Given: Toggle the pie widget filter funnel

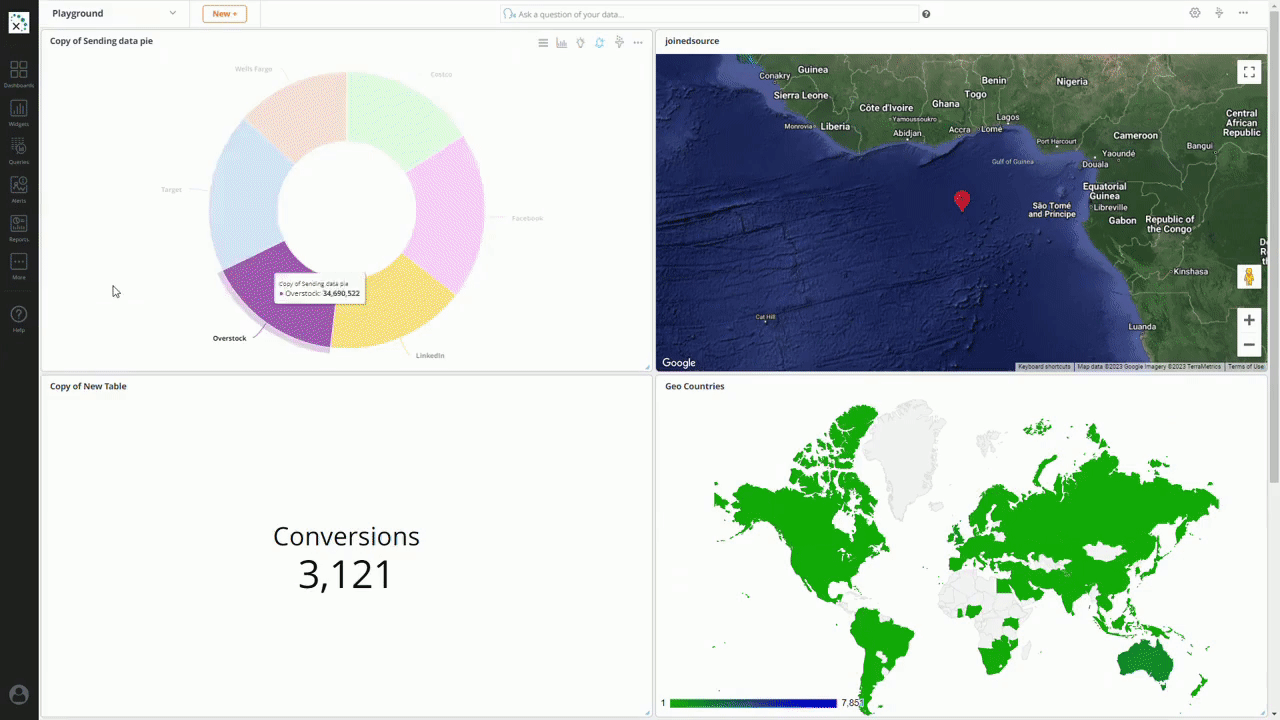Looking at the screenshot, I should (x=619, y=43).
